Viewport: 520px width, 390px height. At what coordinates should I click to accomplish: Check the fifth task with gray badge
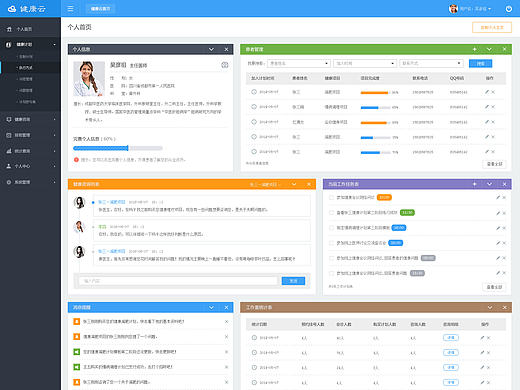331,258
